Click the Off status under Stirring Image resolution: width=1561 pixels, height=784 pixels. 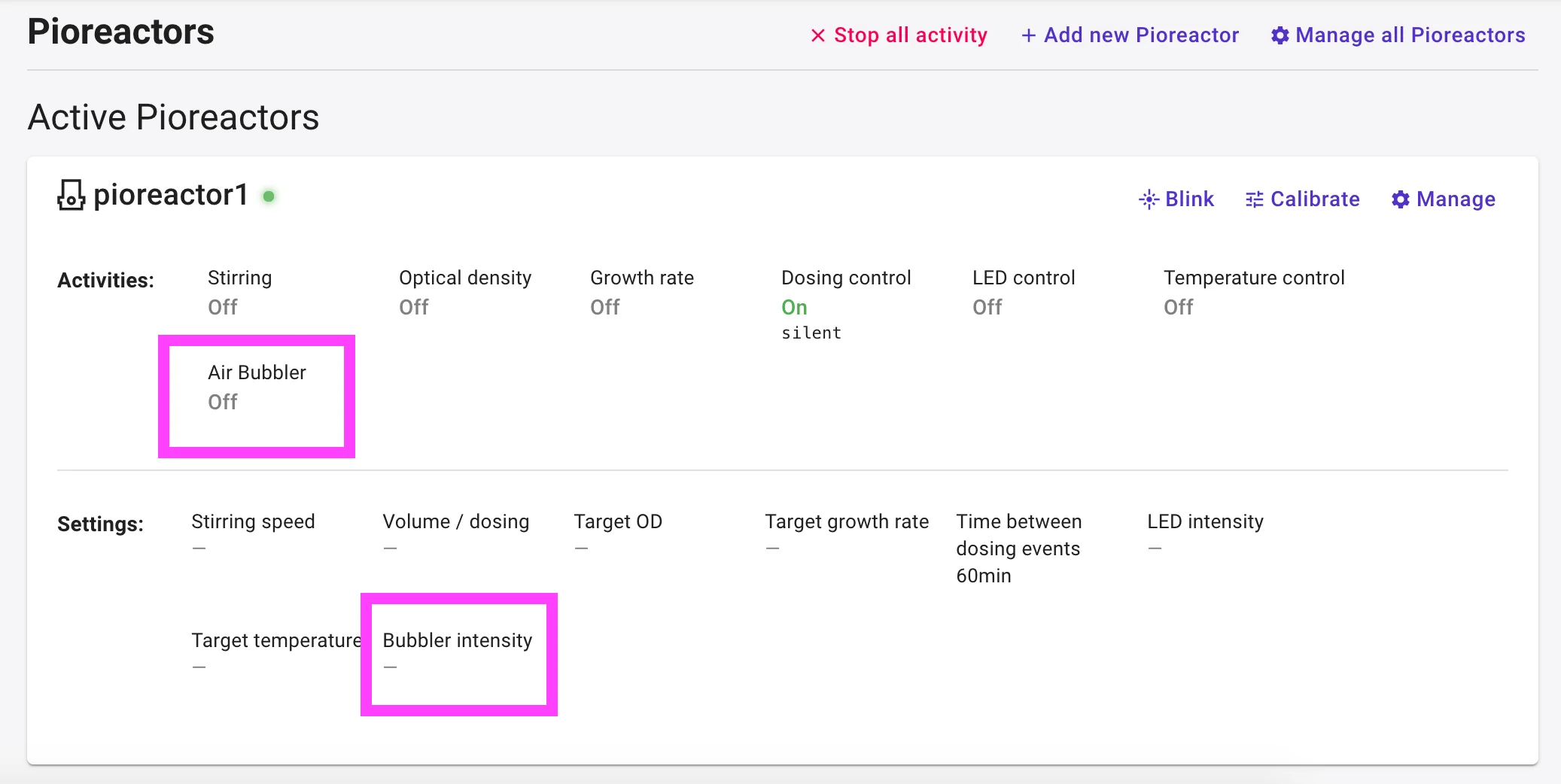[x=223, y=307]
